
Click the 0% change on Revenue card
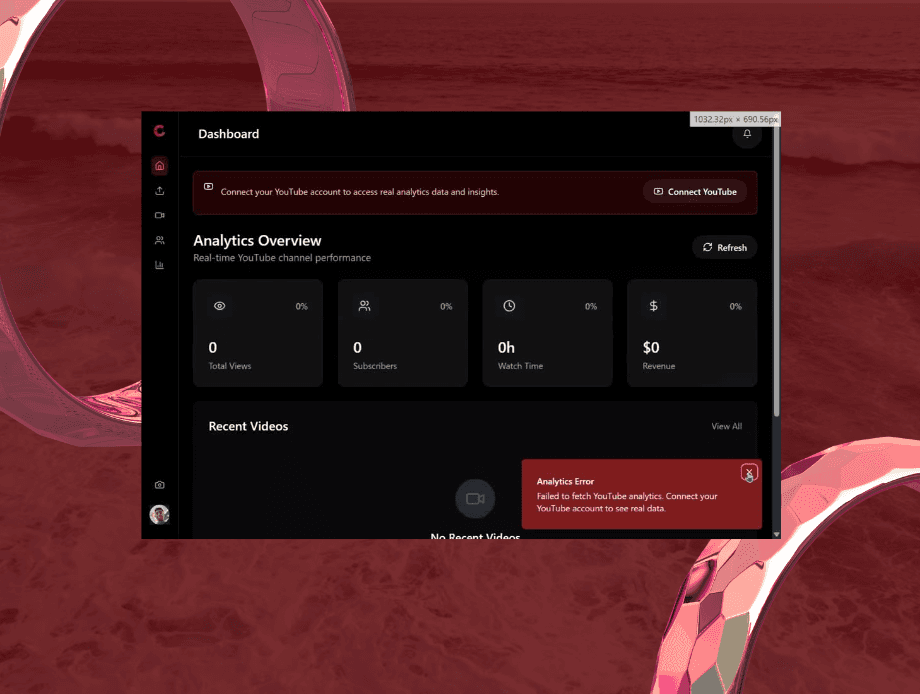(735, 306)
